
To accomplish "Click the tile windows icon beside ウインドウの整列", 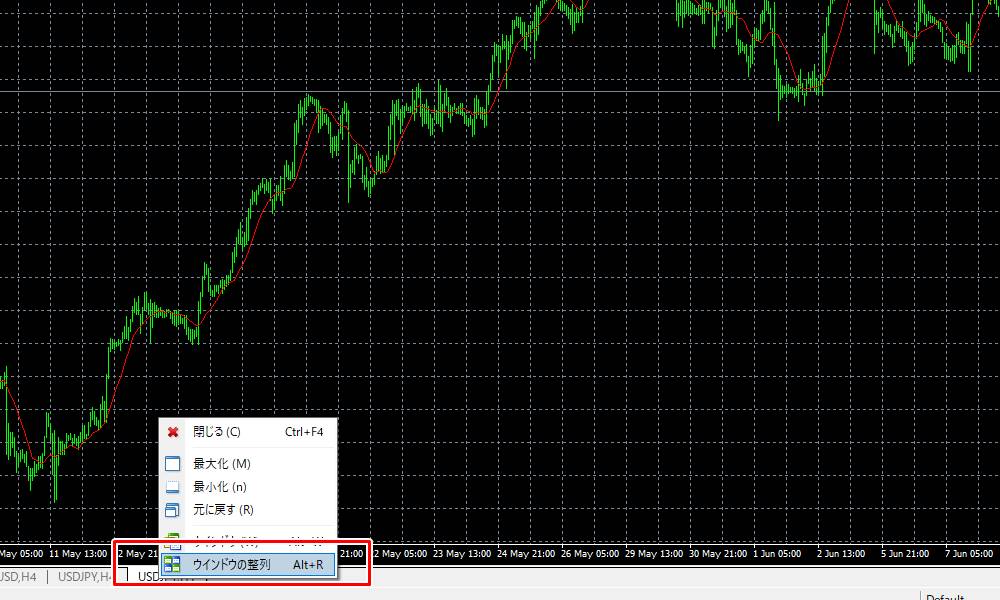I will click(x=172, y=565).
